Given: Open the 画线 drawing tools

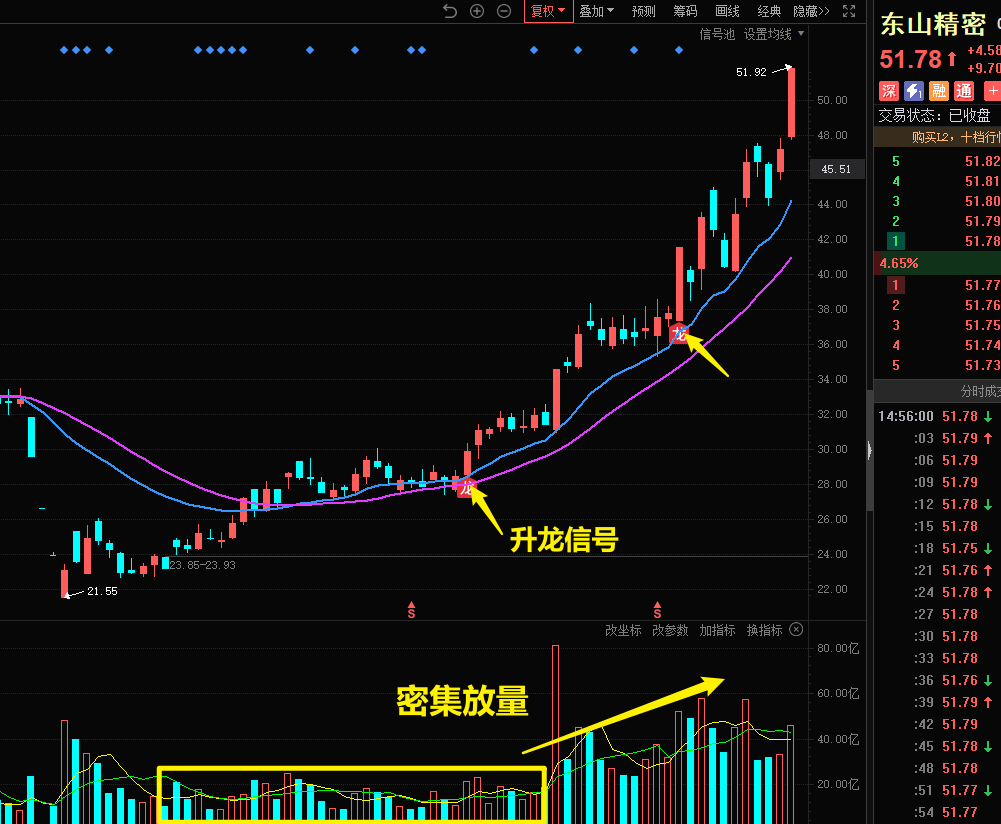Looking at the screenshot, I should coord(727,11).
